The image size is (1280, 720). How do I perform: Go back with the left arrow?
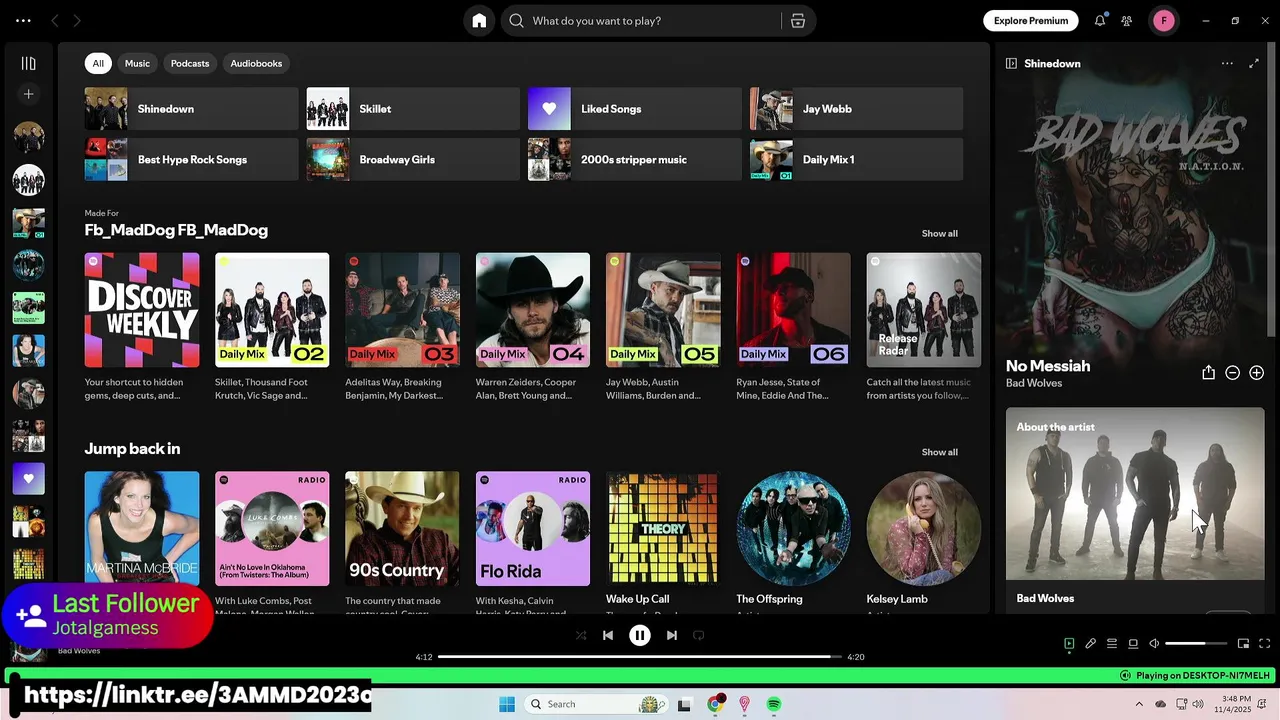[55, 21]
